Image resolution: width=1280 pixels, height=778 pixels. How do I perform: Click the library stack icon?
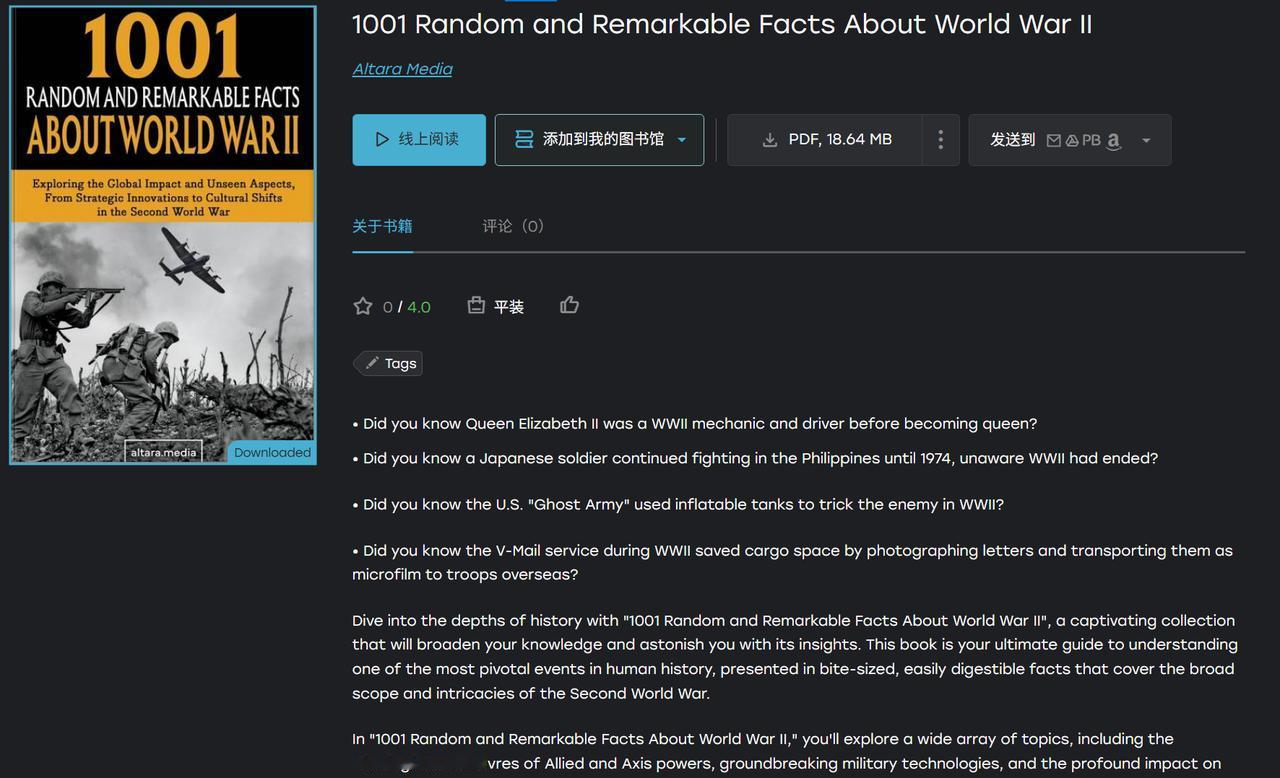point(524,140)
